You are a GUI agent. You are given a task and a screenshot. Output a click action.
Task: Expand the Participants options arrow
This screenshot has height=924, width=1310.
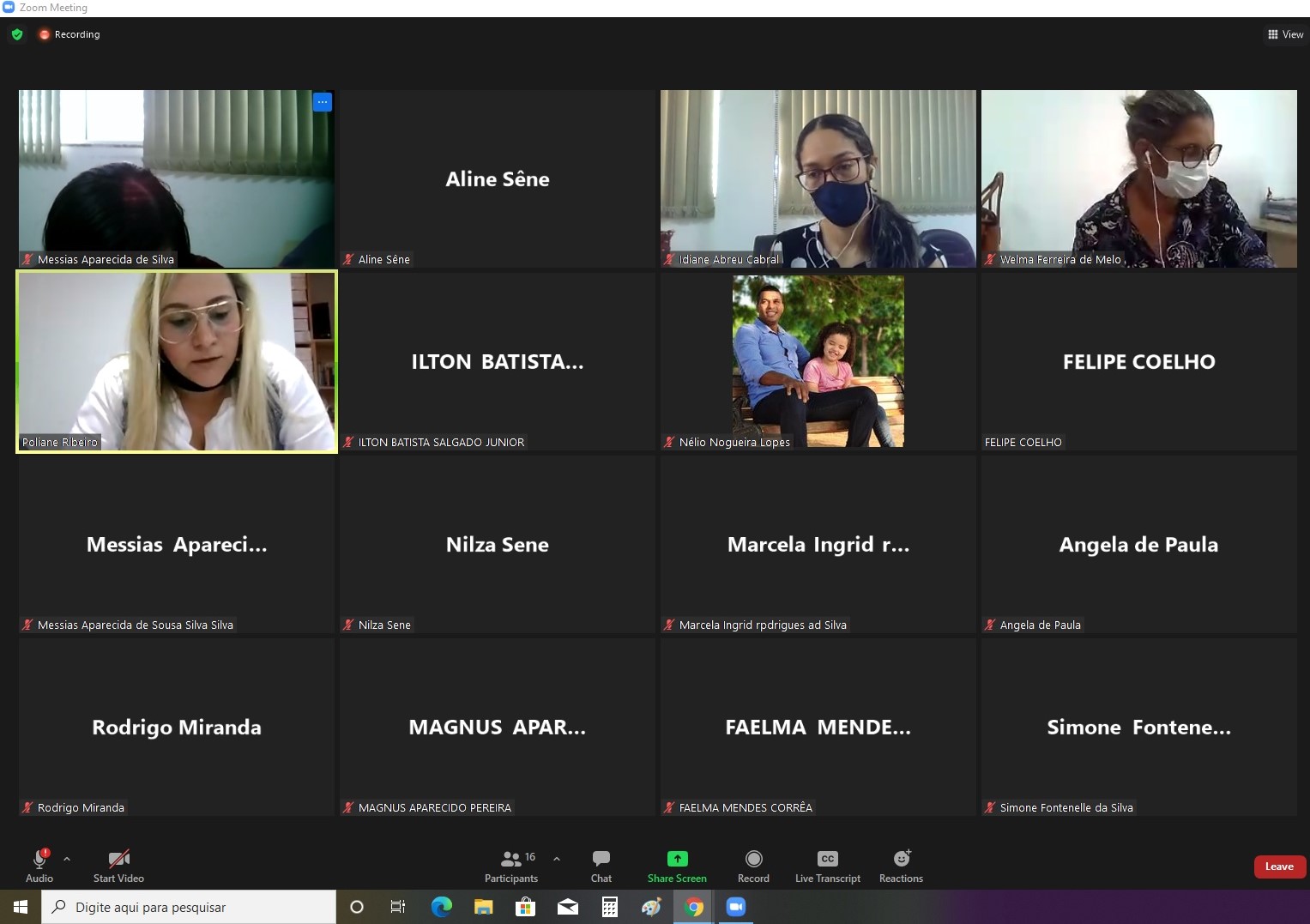pyautogui.click(x=557, y=858)
